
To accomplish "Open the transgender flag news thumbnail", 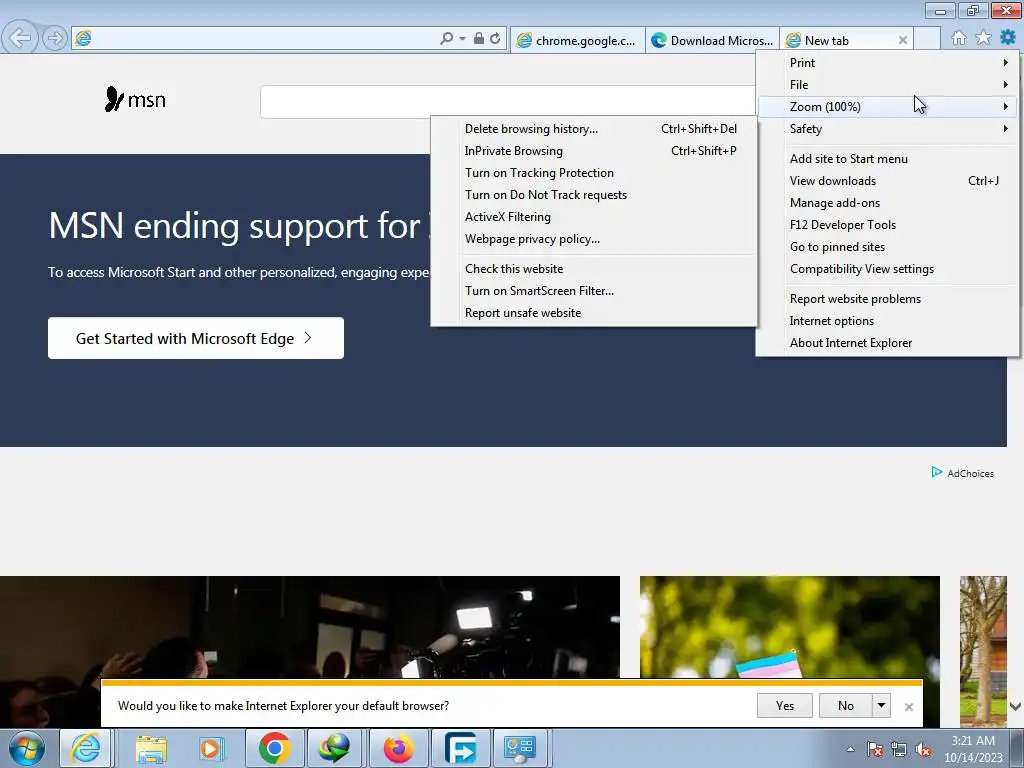I will click(790, 628).
